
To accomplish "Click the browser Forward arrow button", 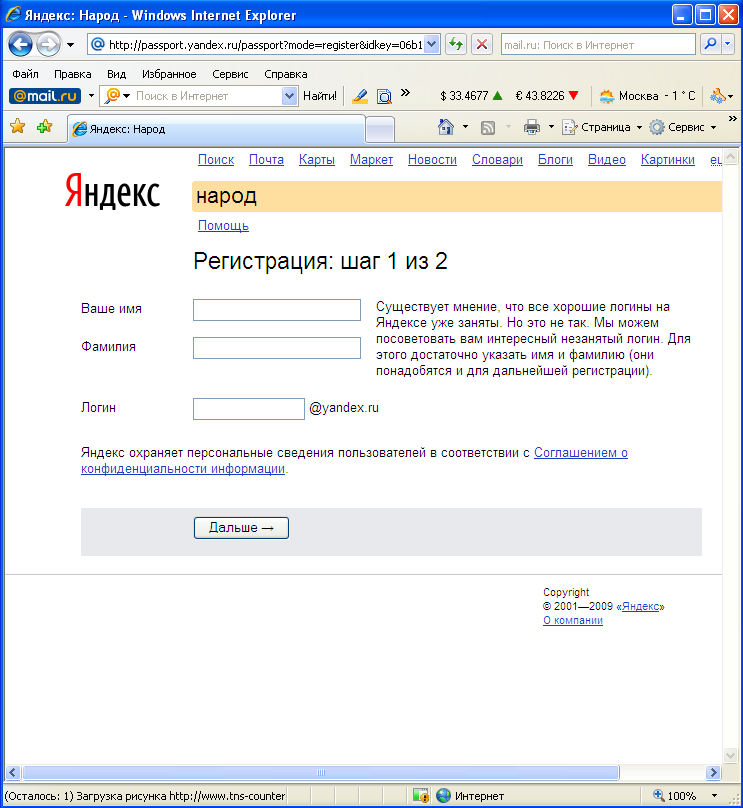I will click(48, 44).
